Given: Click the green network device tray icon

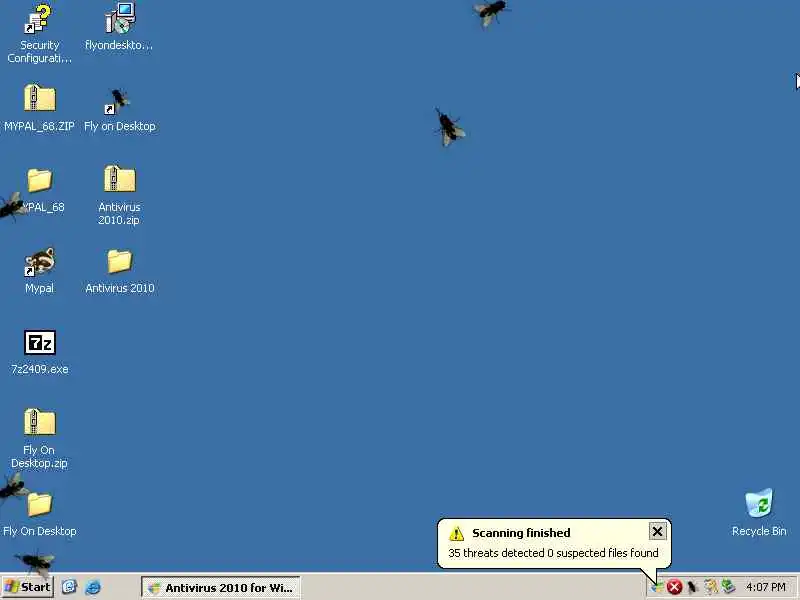Looking at the screenshot, I should [x=728, y=587].
